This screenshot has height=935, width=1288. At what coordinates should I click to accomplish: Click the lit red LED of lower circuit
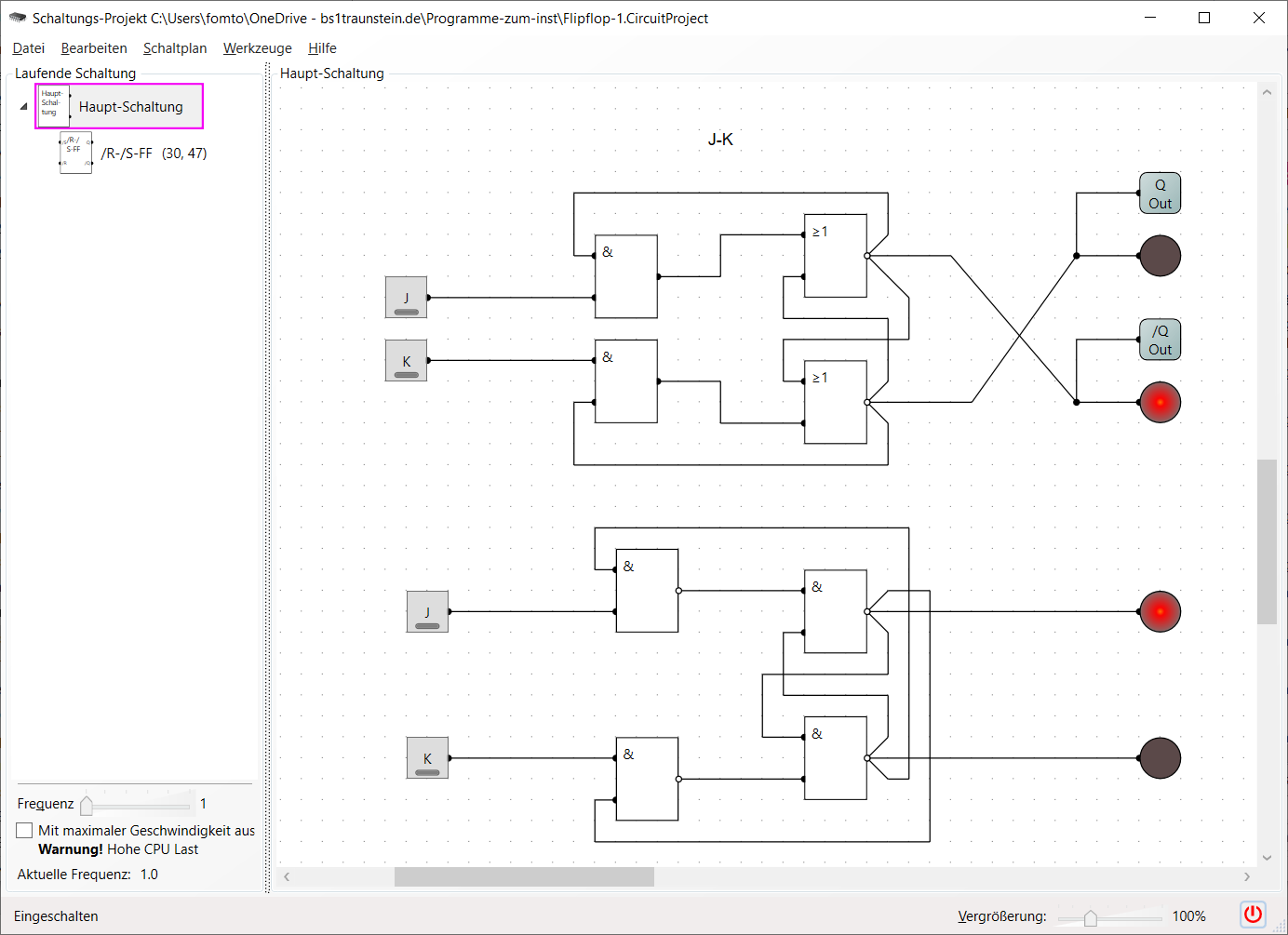click(1161, 611)
